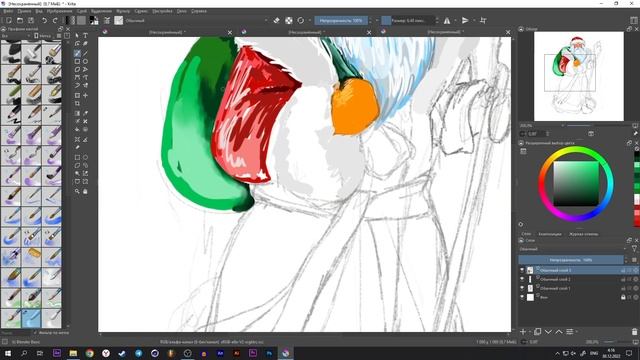Switch to the 'Журнал отмены' tab
The height and width of the screenshot is (360, 640).
click(x=584, y=234)
